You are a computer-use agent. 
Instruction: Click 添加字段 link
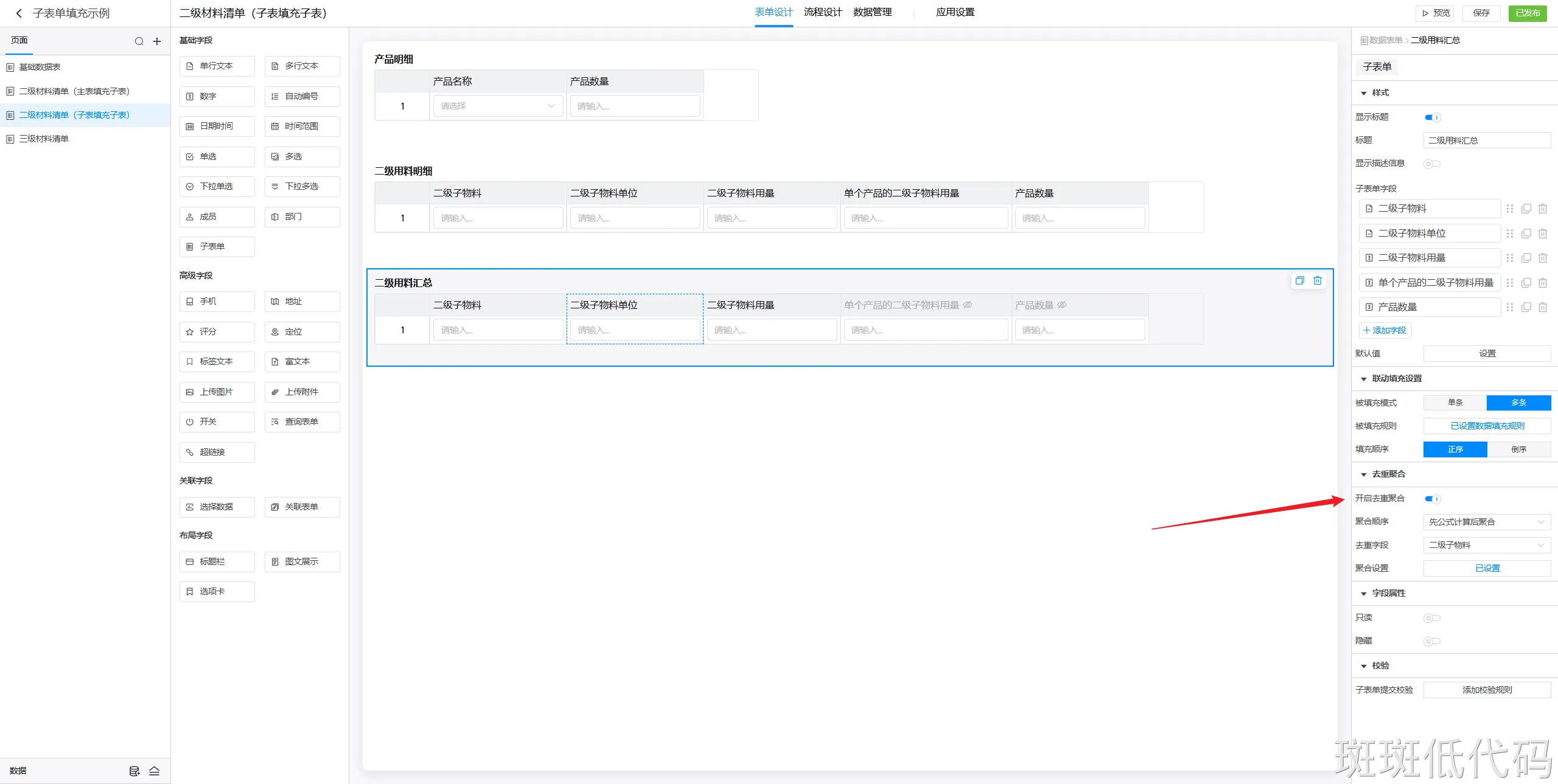[1385, 330]
